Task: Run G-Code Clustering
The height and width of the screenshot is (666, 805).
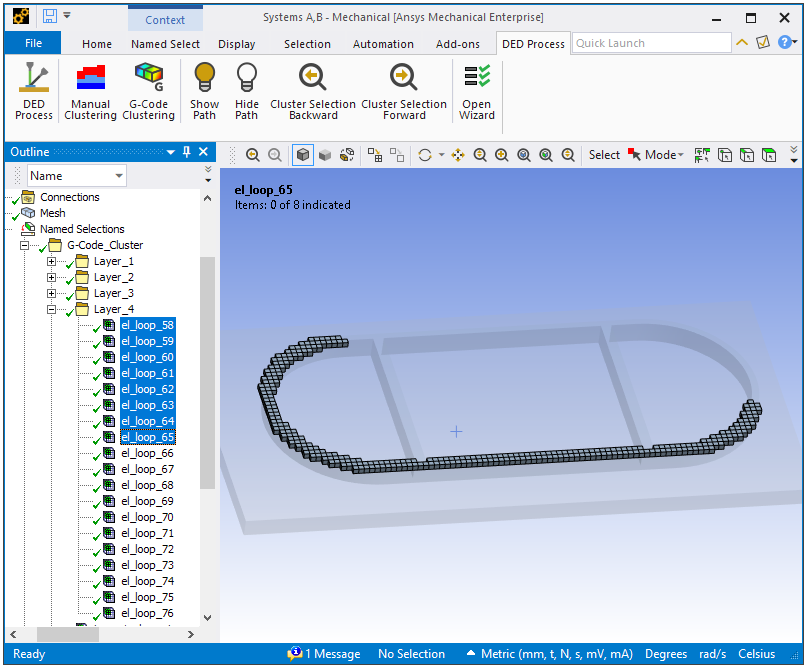Action: tap(148, 90)
